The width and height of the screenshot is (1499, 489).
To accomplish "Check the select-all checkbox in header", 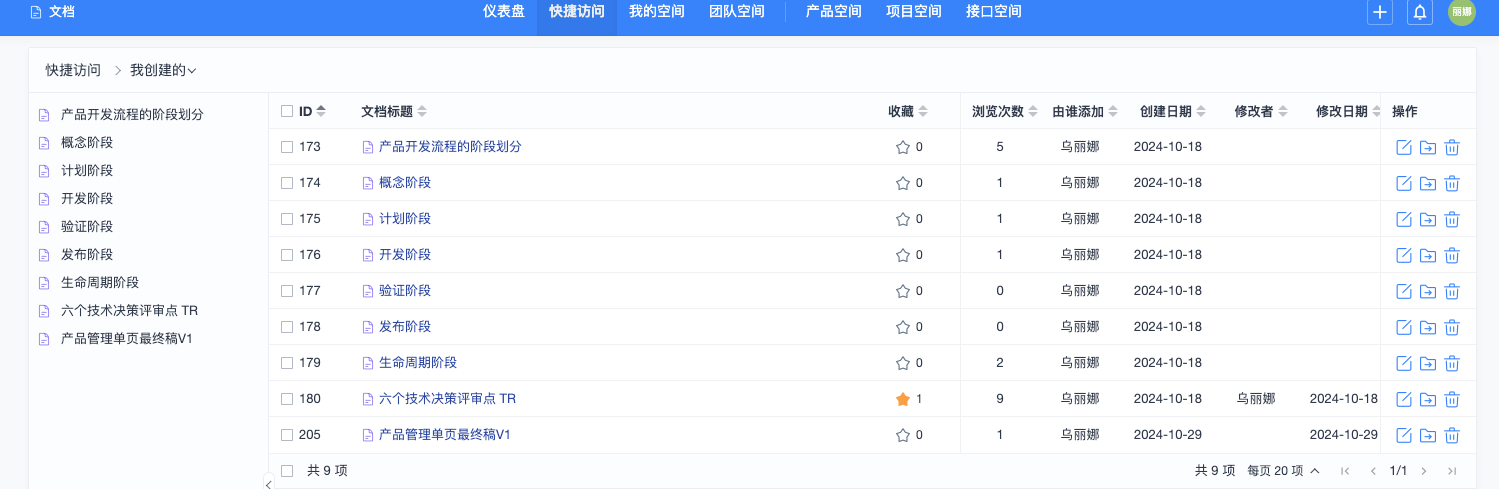I will tap(287, 111).
